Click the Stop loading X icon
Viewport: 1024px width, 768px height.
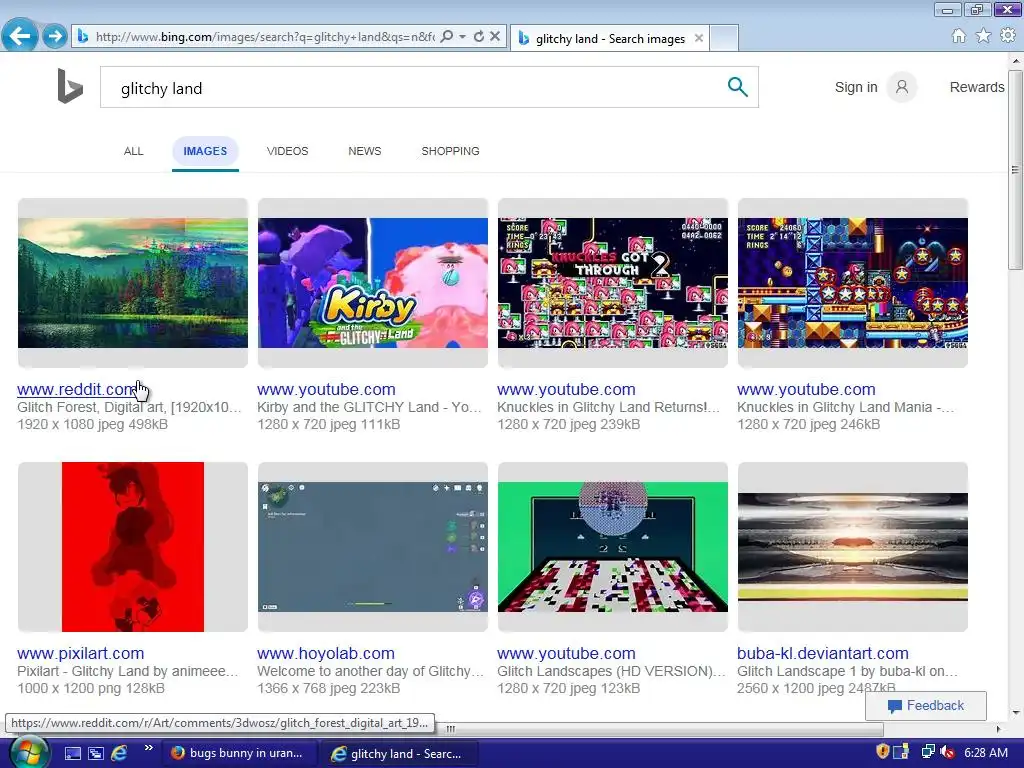tap(495, 37)
